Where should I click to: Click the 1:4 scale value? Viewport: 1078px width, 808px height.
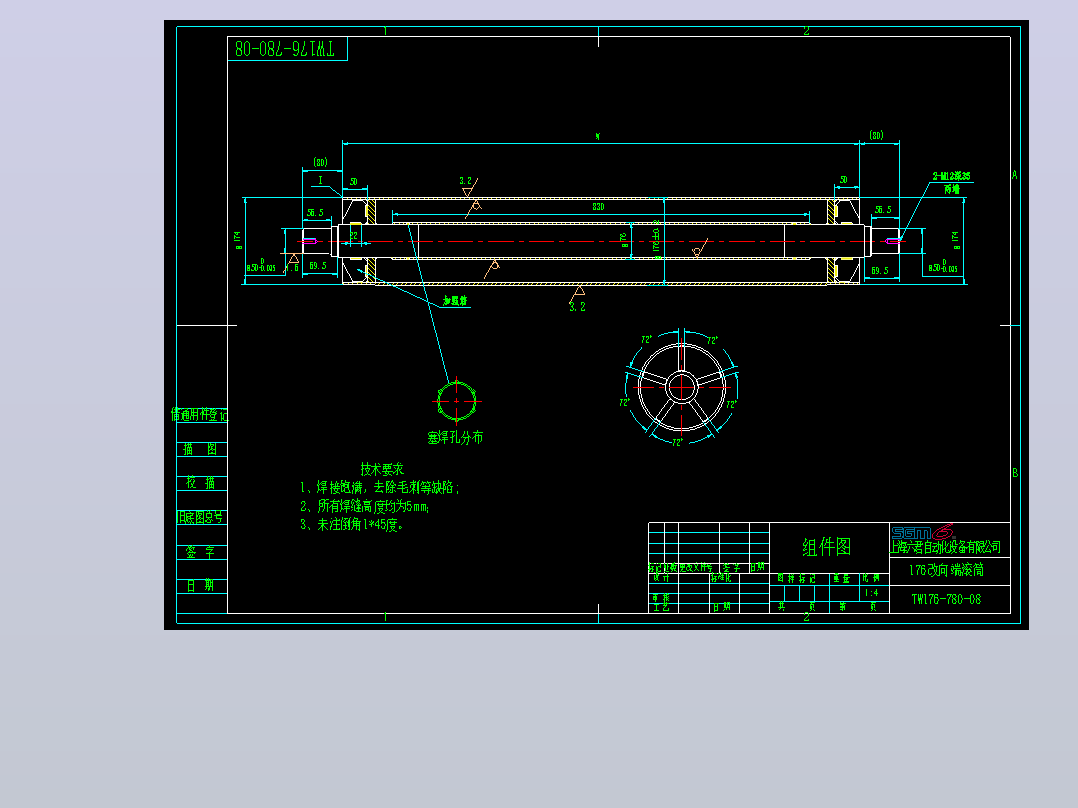[x=871, y=593]
